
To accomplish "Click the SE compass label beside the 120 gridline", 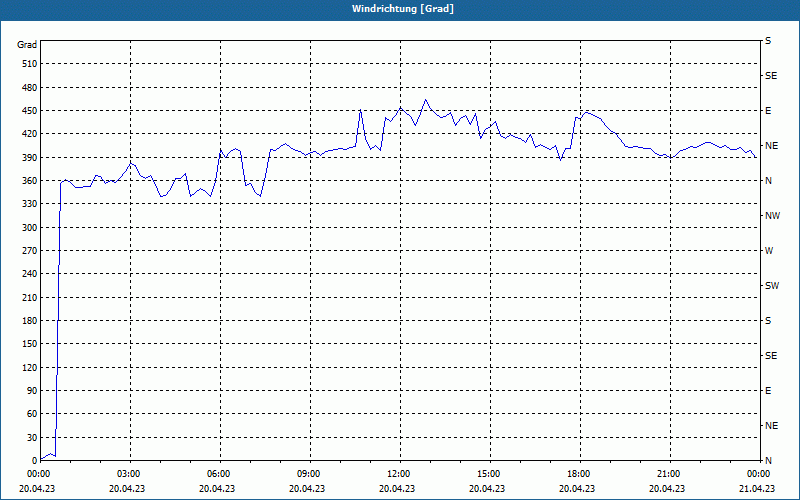I will 771,356.
